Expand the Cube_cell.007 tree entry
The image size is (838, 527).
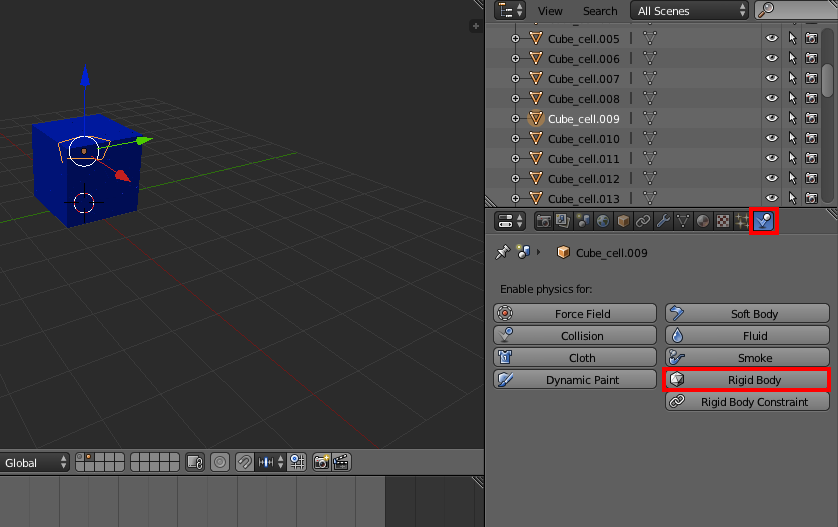click(515, 79)
